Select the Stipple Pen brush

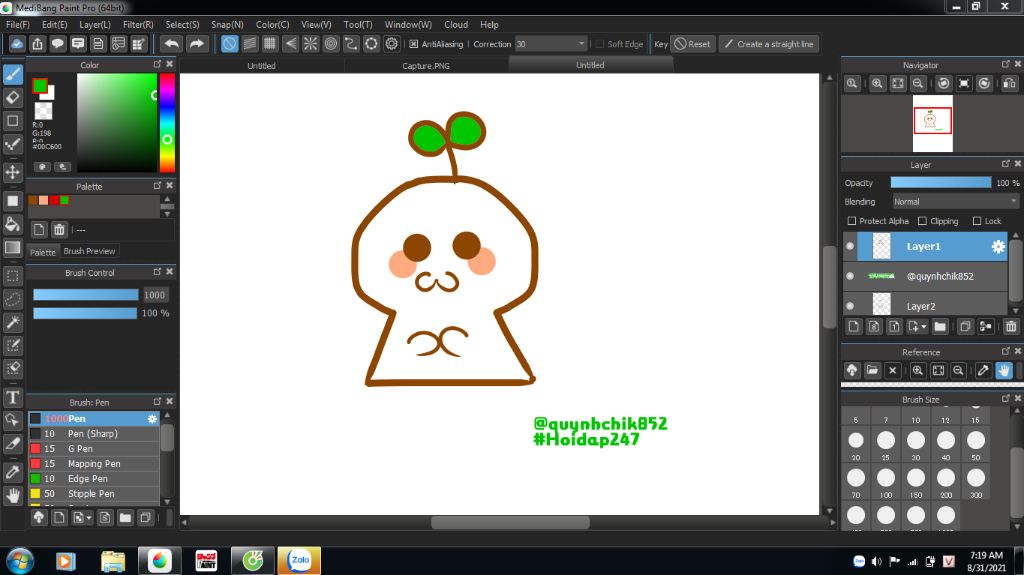coord(93,493)
